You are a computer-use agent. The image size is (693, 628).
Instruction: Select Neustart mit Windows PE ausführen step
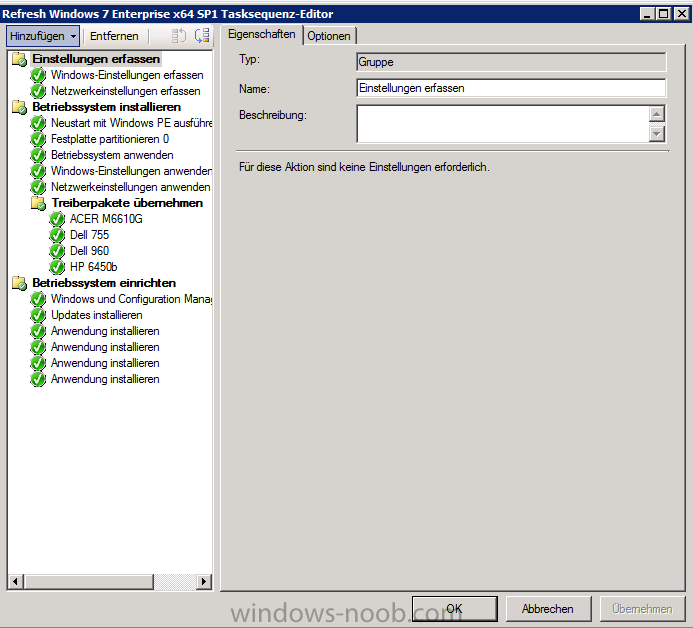(131, 123)
